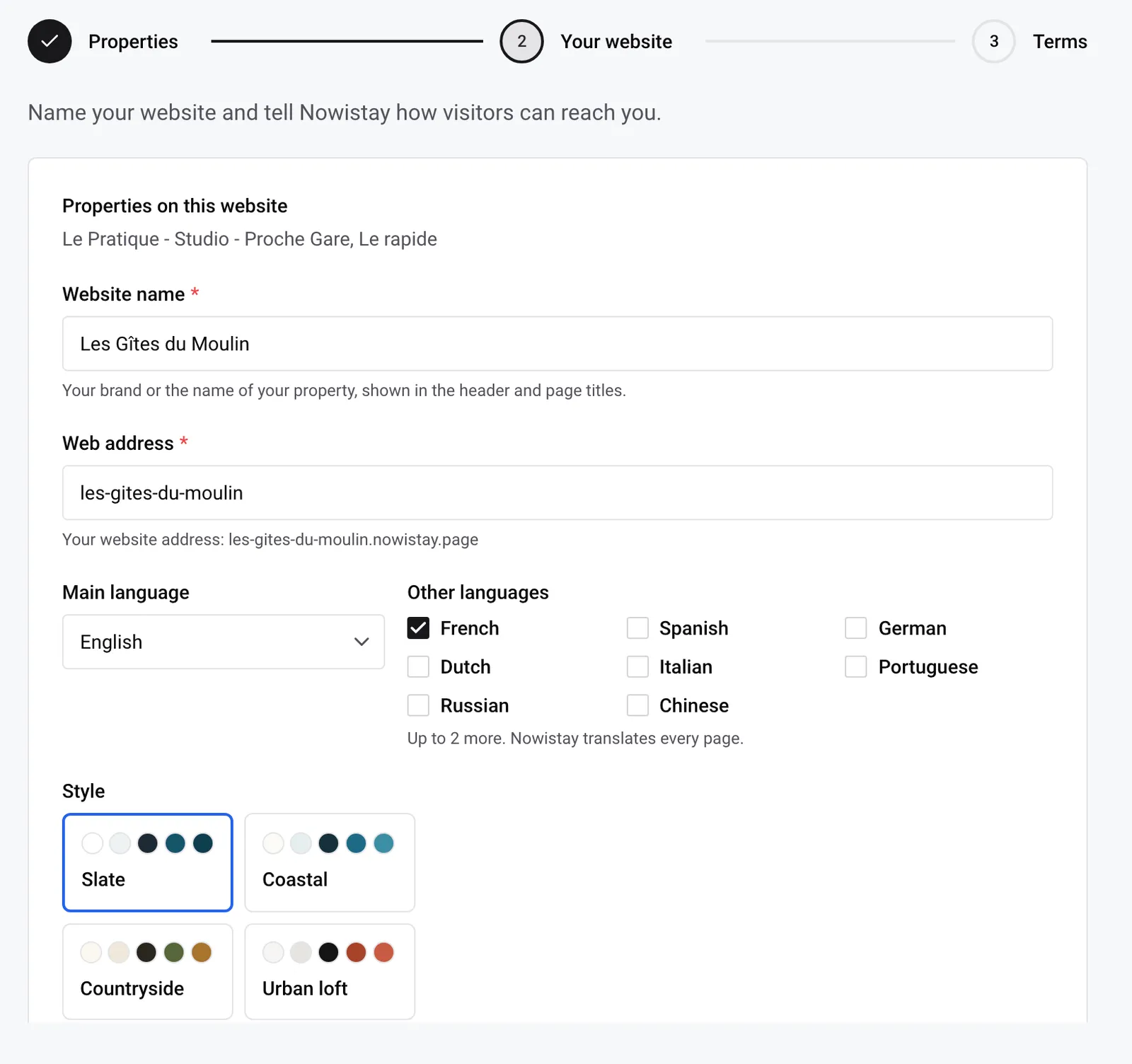1132x1064 pixels.
Task: Uncheck the French language checkbox
Action: pyautogui.click(x=418, y=628)
